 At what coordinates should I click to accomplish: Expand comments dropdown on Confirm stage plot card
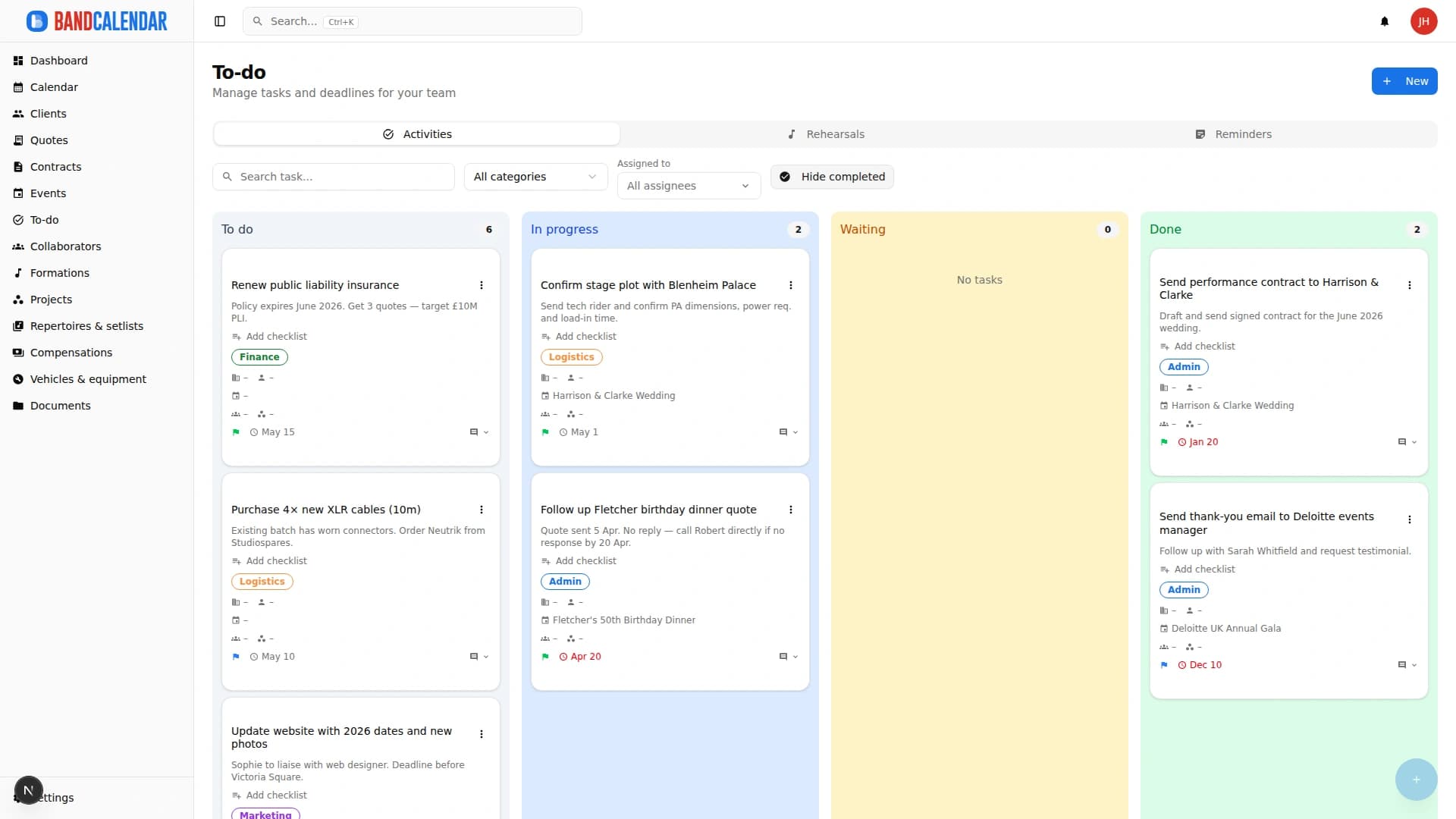click(789, 432)
